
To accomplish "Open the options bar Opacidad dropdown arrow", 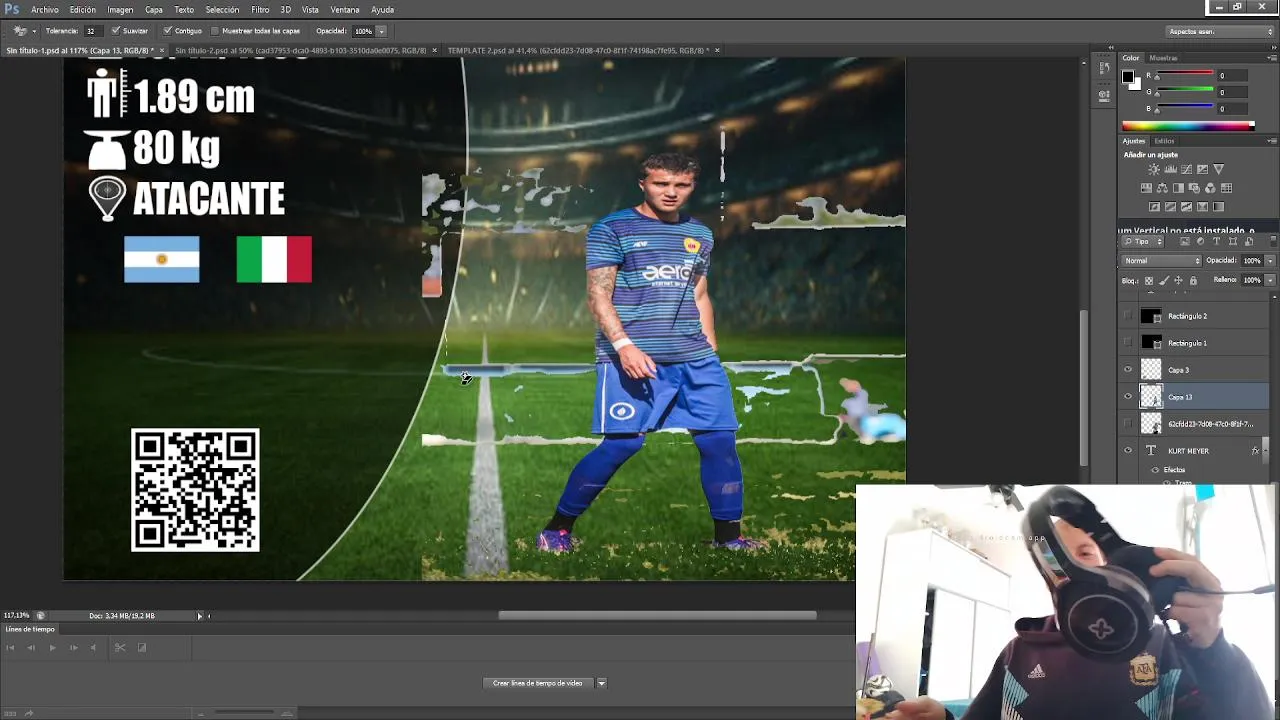I will (x=381, y=31).
